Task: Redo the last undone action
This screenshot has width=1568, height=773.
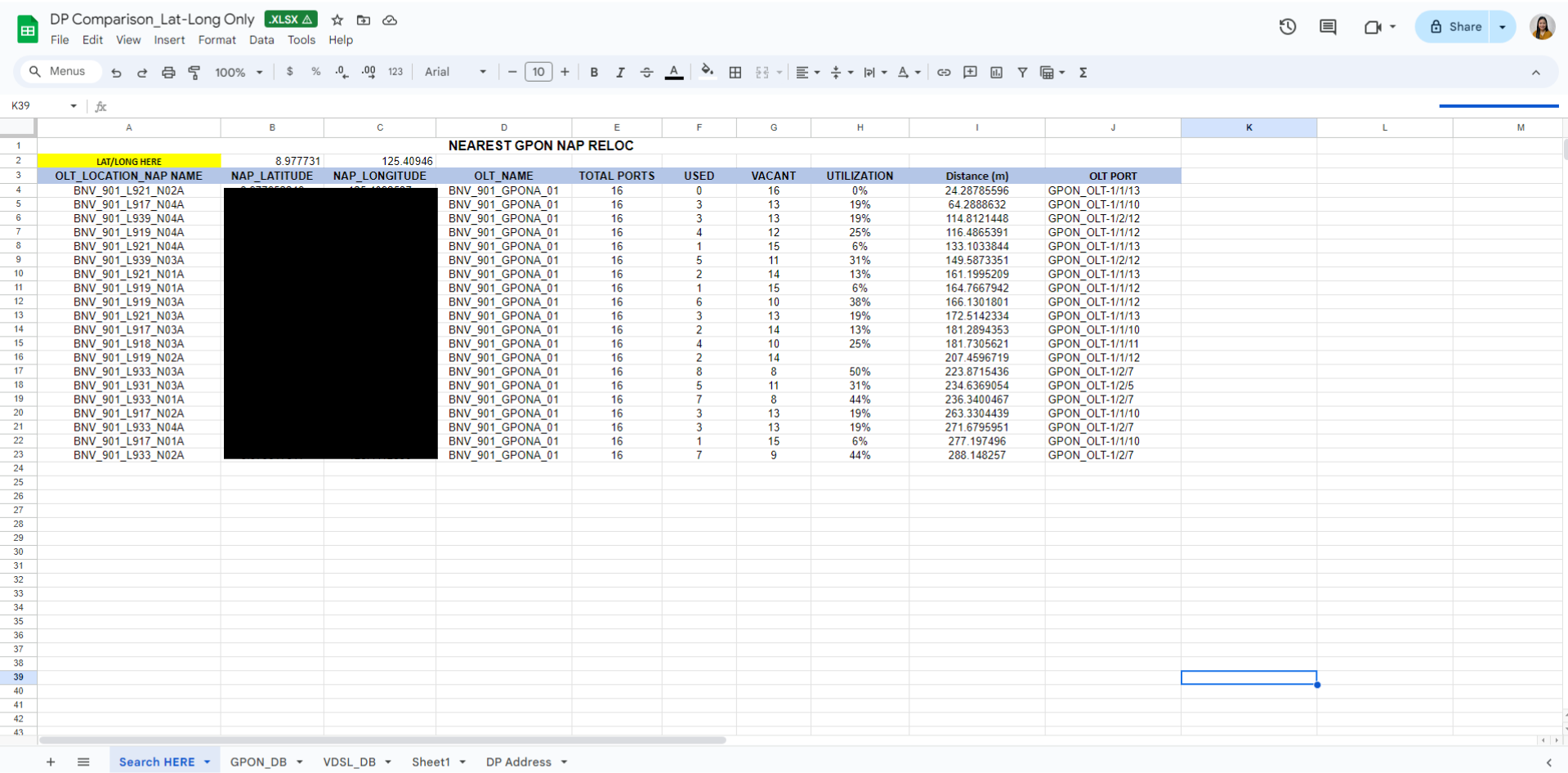Action: (x=142, y=73)
